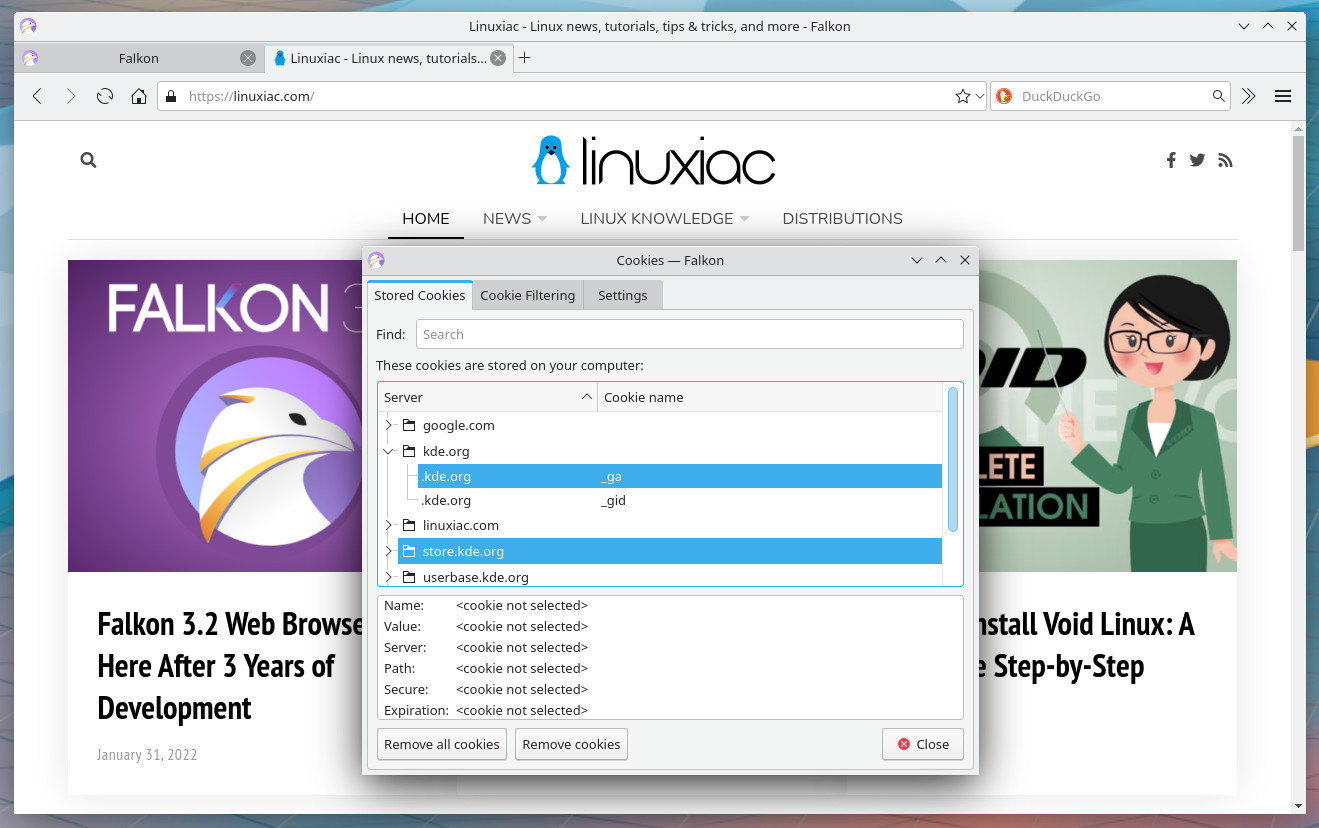The image size is (1319, 828).
Task: Open the home page with the house icon
Action: [139, 96]
